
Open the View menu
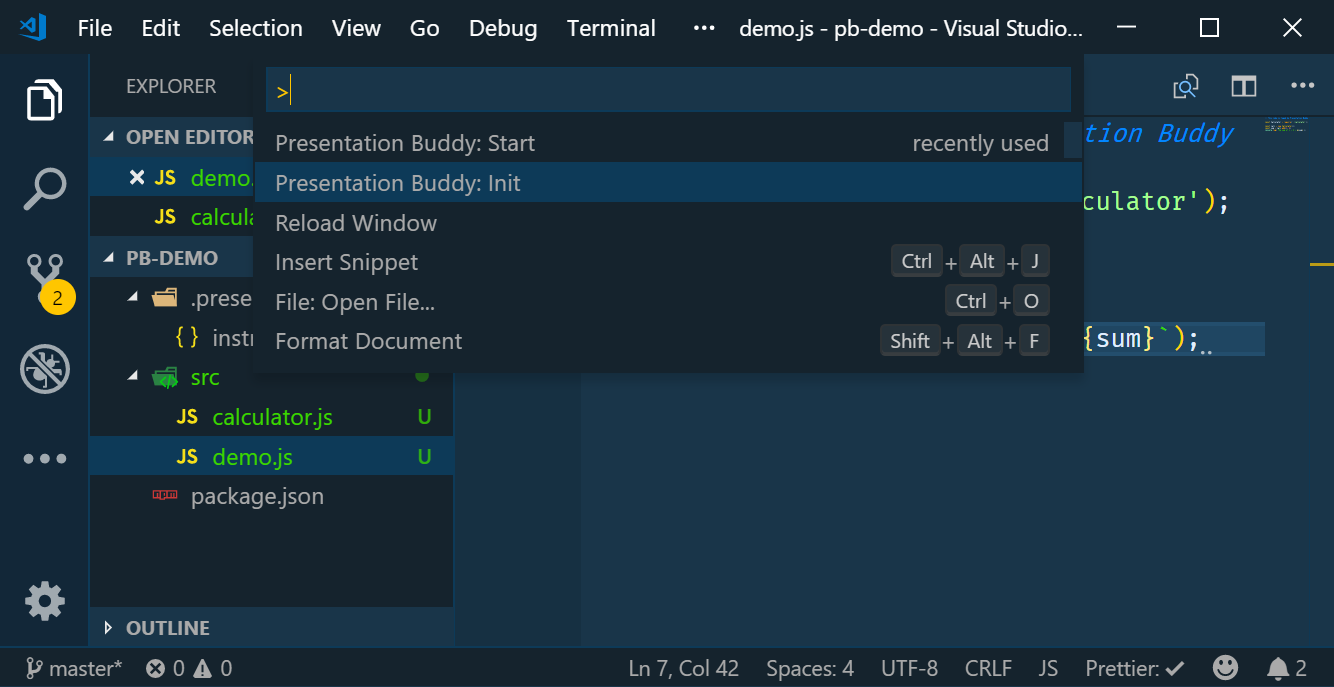tap(356, 28)
